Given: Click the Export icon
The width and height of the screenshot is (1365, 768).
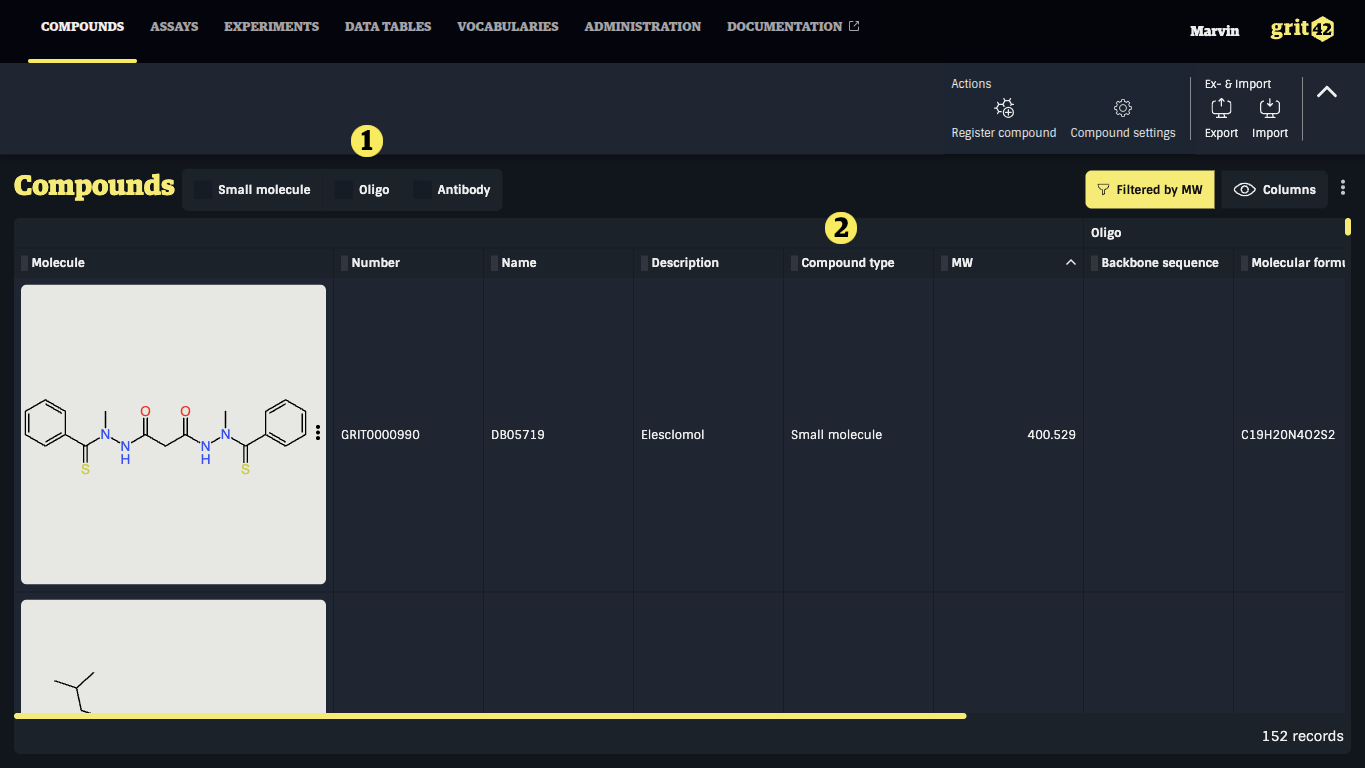Looking at the screenshot, I should (1221, 108).
